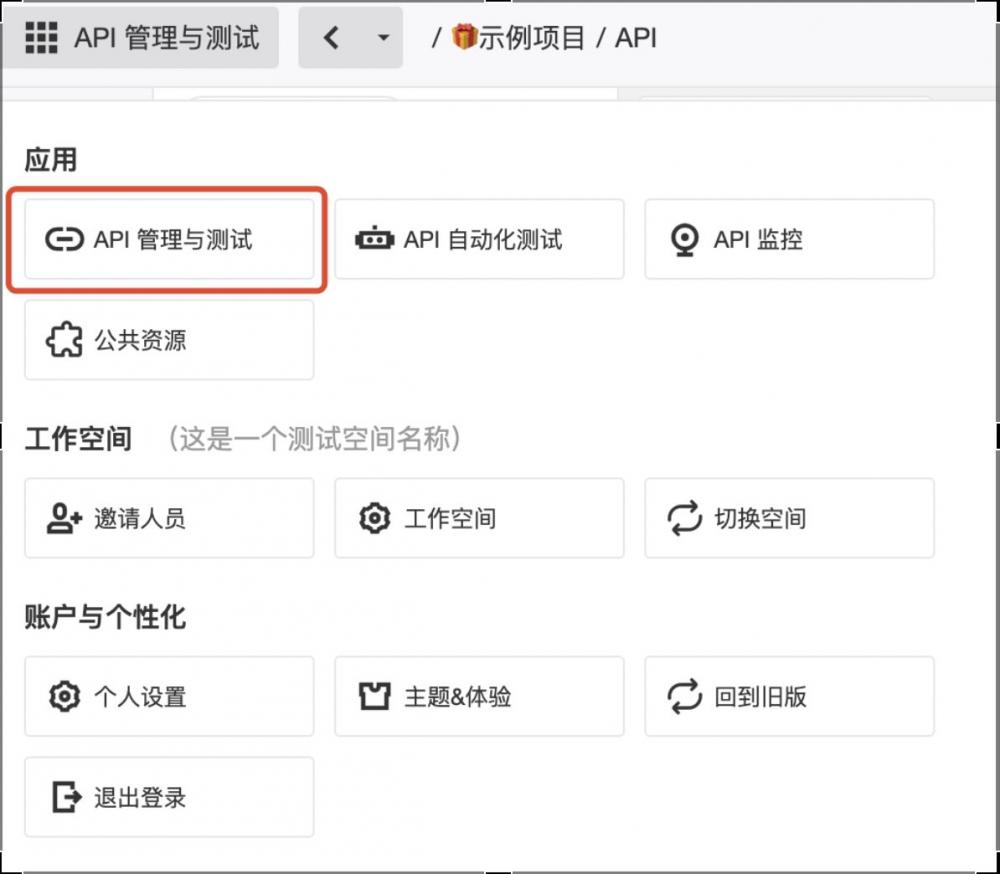1000x874 pixels.
Task: Click the puzzle icon for 公共资源
Action: [65, 340]
